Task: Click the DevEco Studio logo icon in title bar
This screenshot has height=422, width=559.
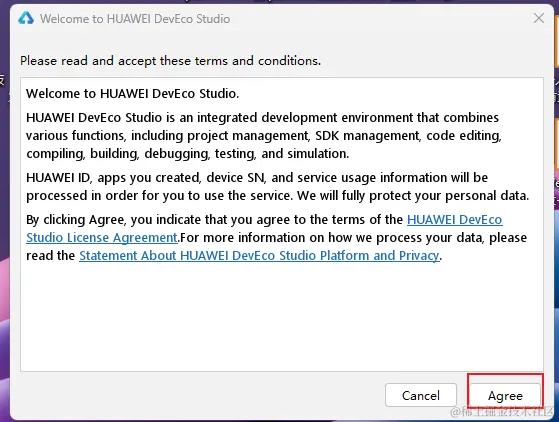Action: click(x=26, y=18)
